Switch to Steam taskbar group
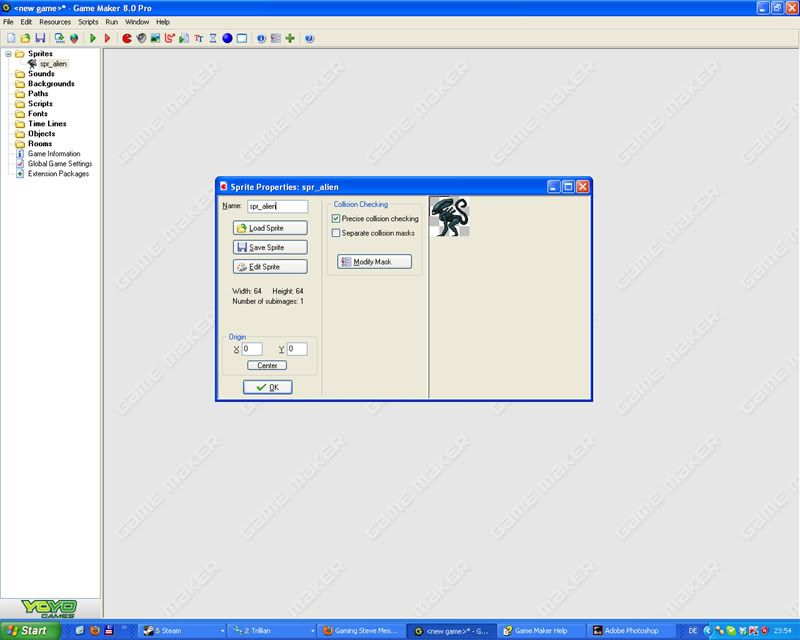800x640 pixels. click(x=183, y=631)
